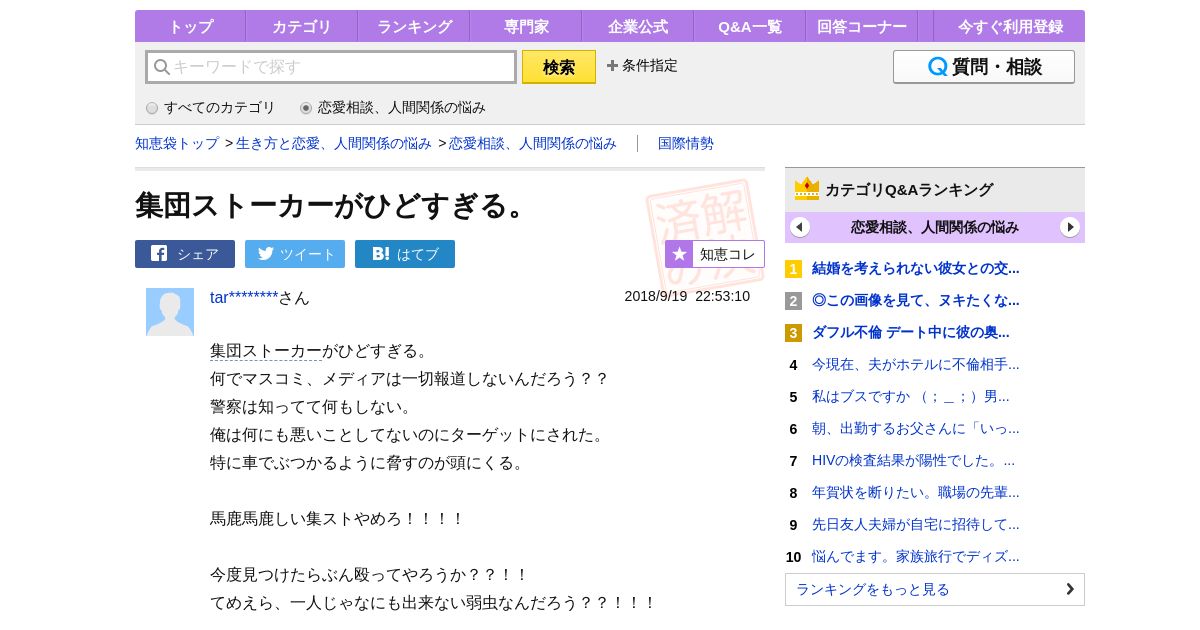Select the すべてのカテゴリ radio button
Screen dimensions: 1200x630
point(152,108)
